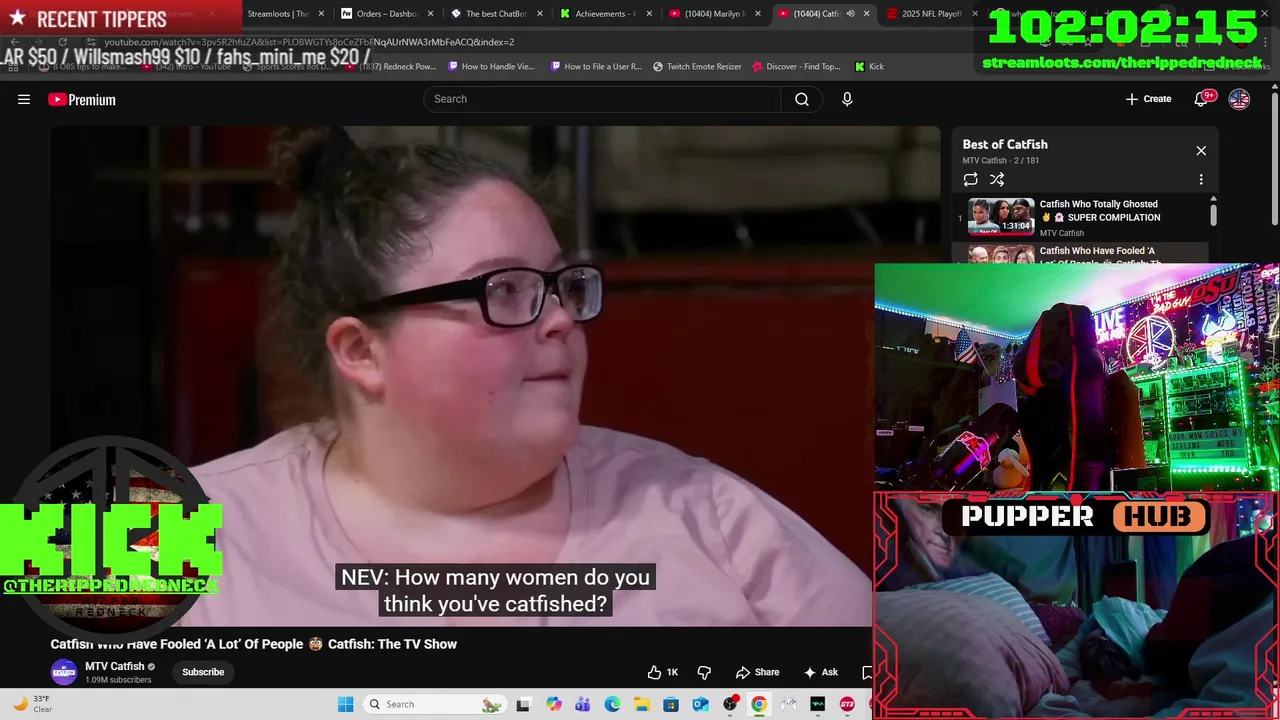The image size is (1280, 720).
Task: Go to YouTube Premium home logo
Action: click(82, 99)
